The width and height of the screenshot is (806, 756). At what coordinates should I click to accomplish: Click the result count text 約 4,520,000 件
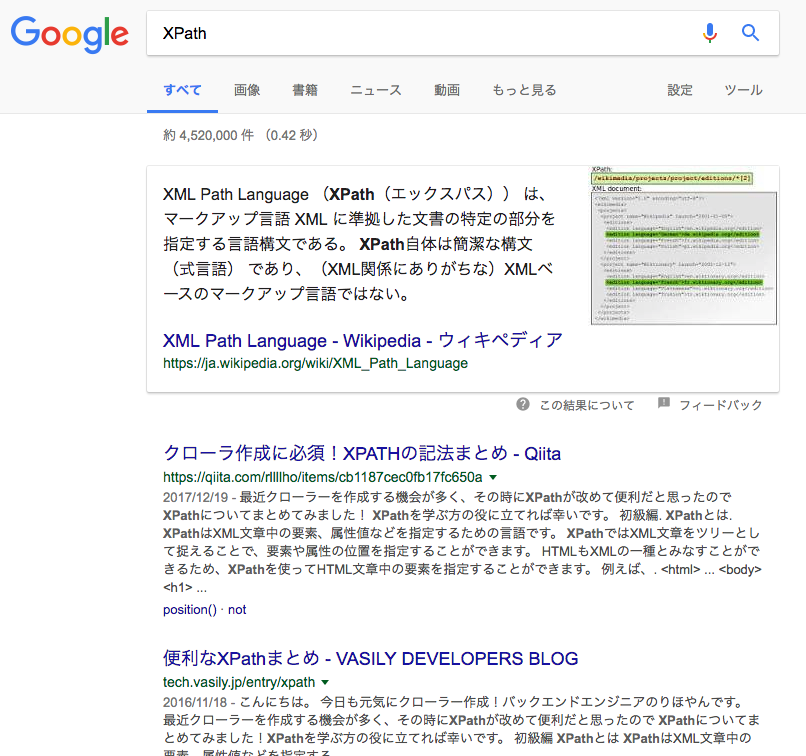coord(208,135)
